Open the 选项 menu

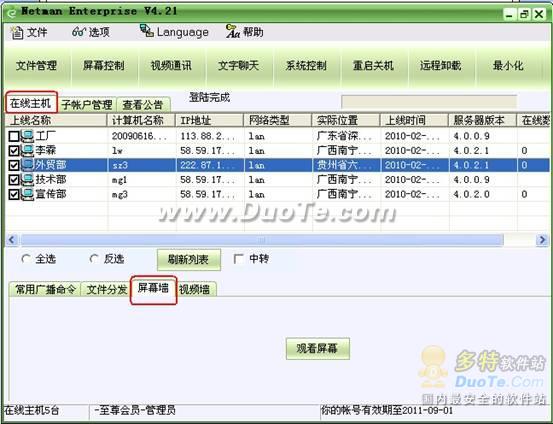coord(91,32)
